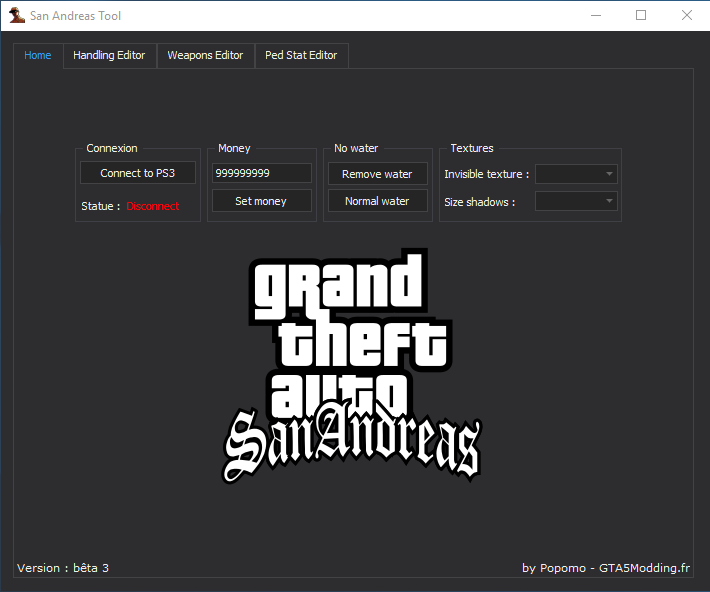Click the Normal water button
The image size is (710, 592).
tap(377, 201)
